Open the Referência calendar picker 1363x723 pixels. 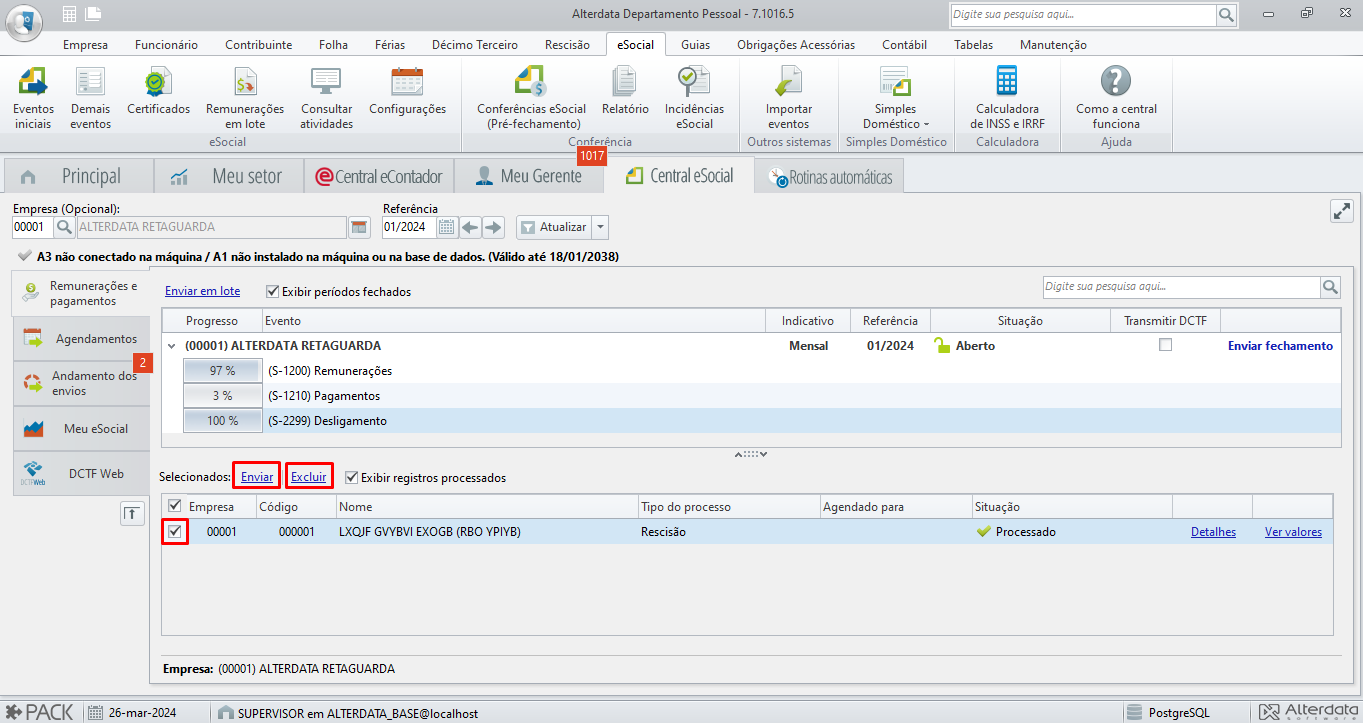[446, 227]
